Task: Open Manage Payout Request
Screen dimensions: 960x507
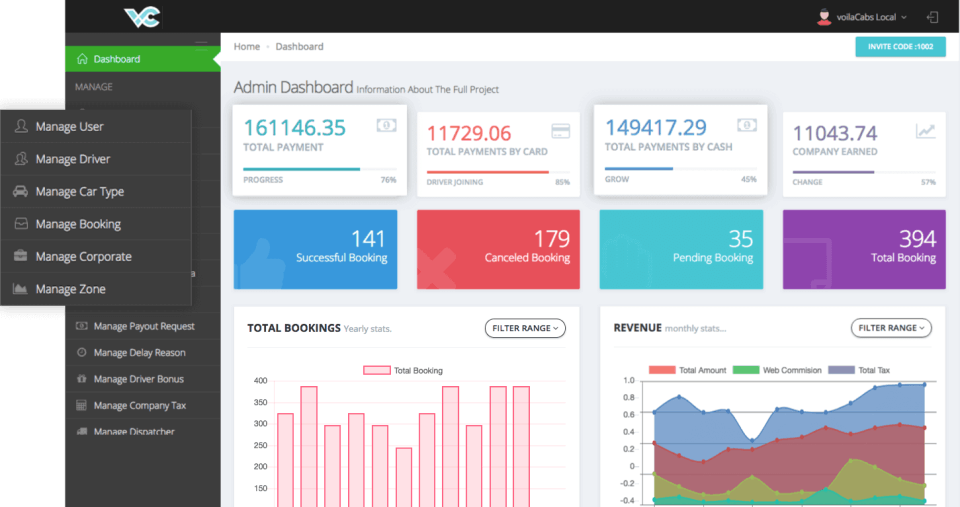Action: tap(143, 326)
